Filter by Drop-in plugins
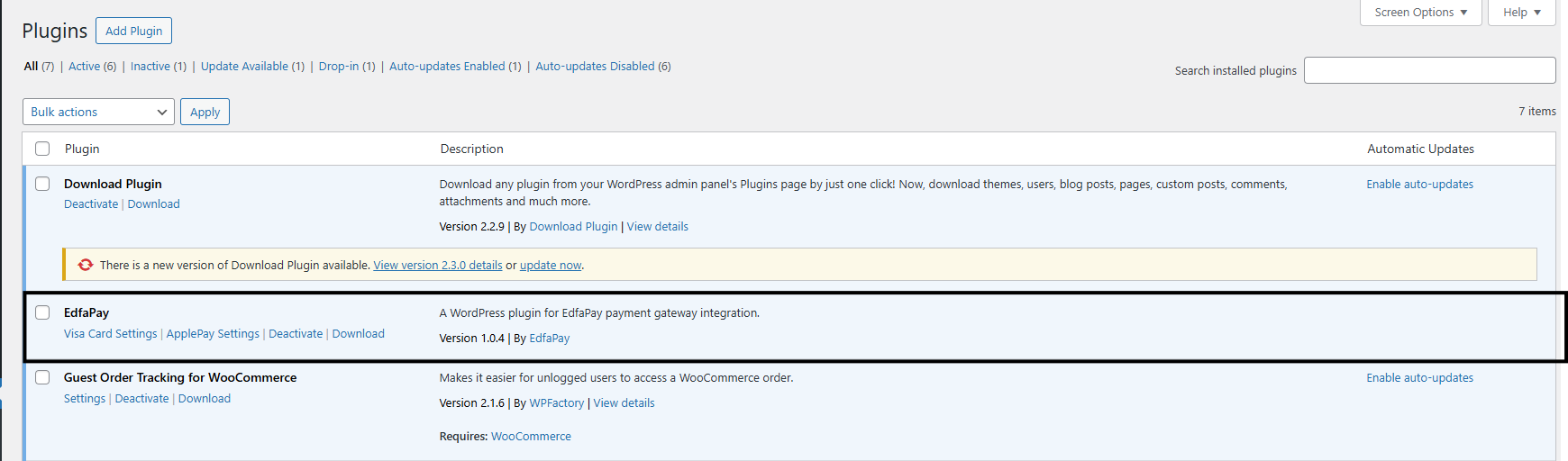The height and width of the screenshot is (461, 1568). tap(339, 66)
